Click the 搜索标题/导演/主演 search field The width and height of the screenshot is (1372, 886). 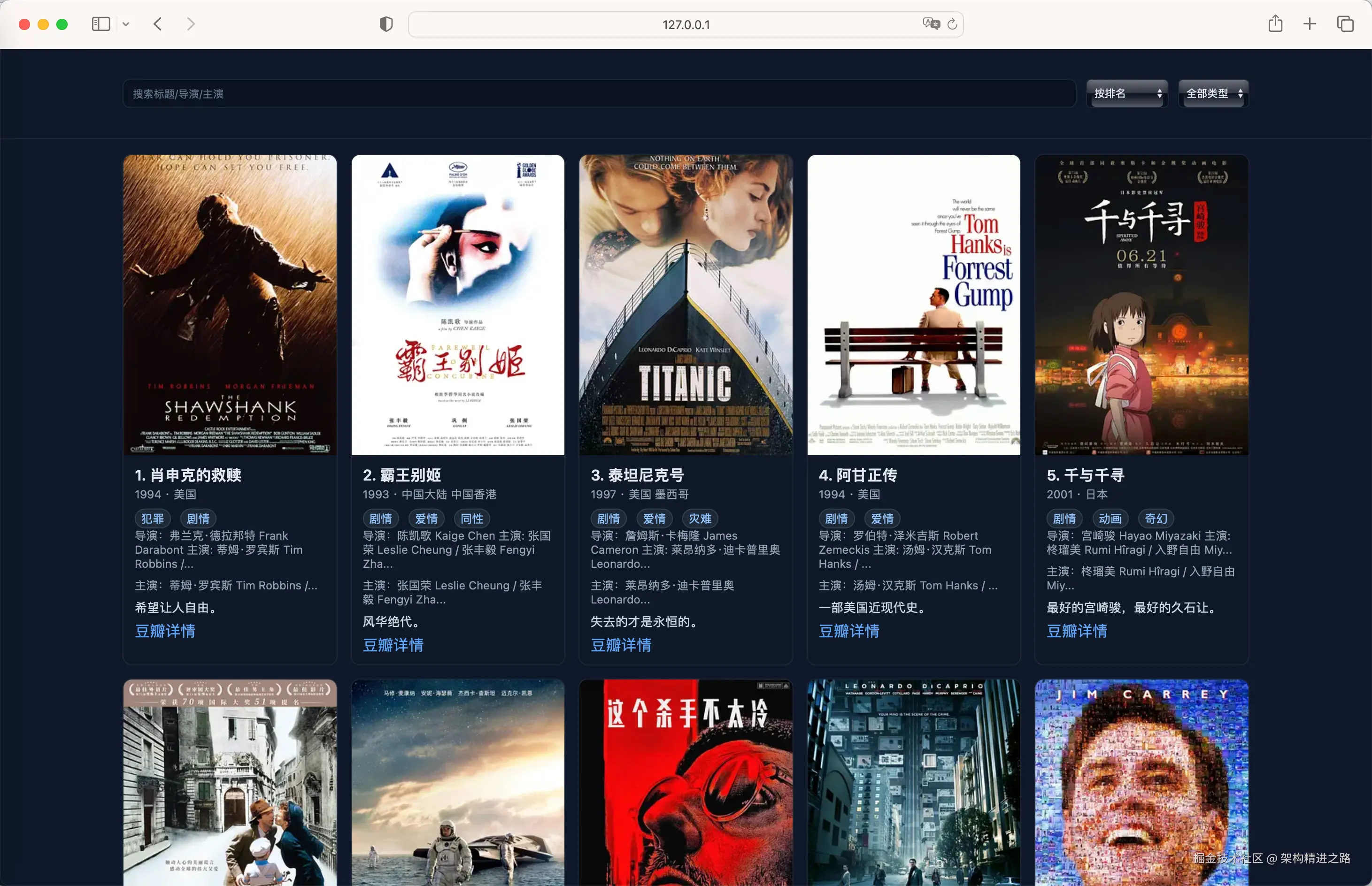pos(599,94)
